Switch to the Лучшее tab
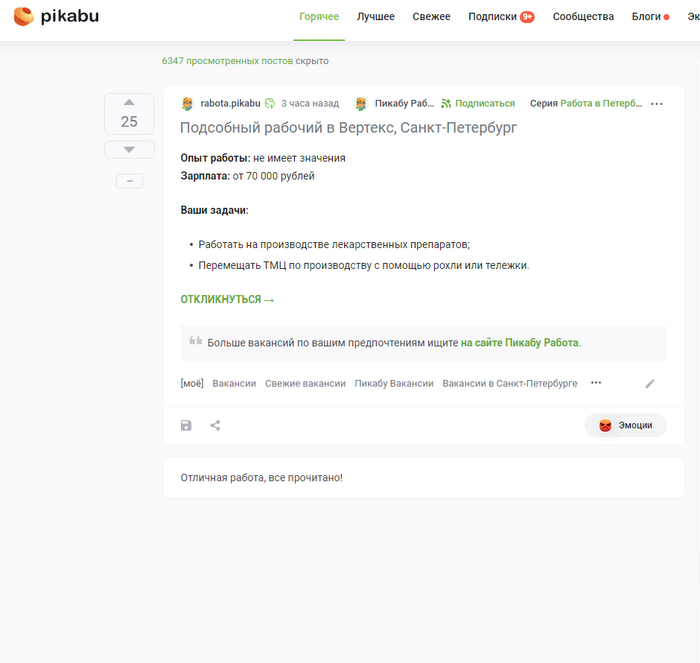Screen dimensions: 700x663 [376, 17]
